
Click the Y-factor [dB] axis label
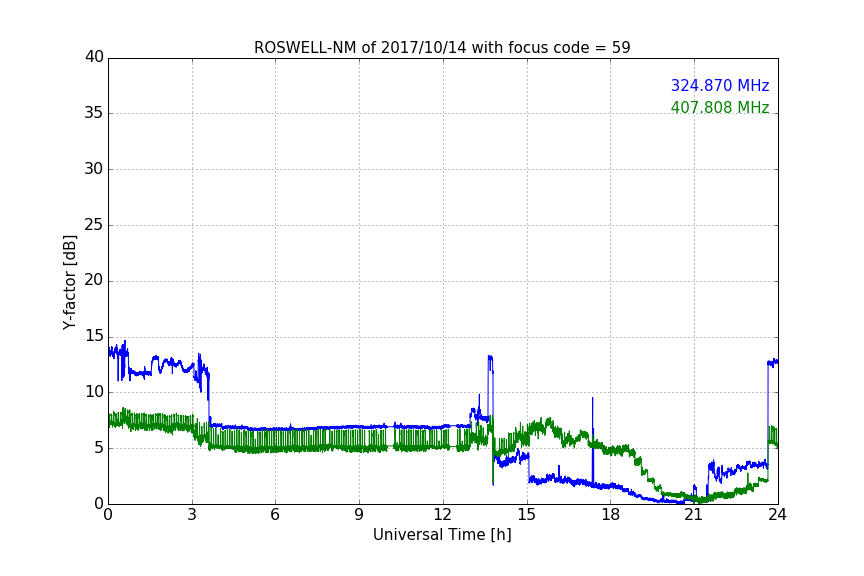pyautogui.click(x=70, y=282)
